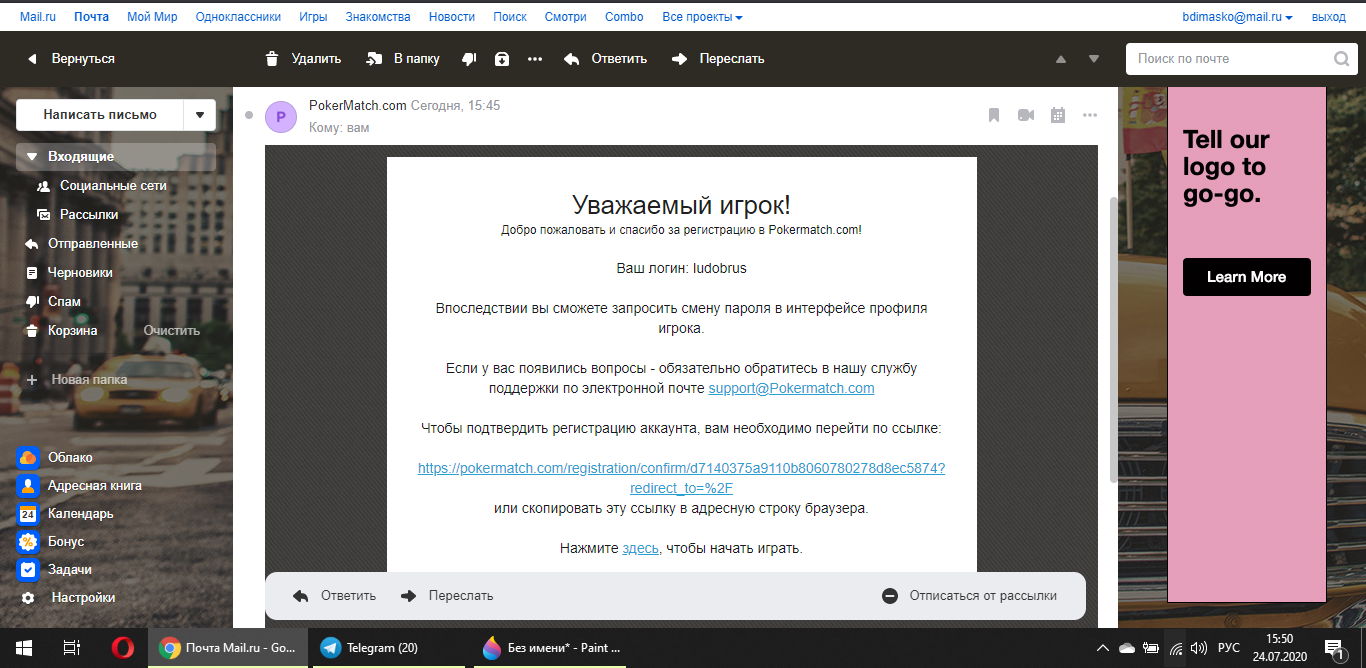
Task: Click the trash icon to delete email
Action: point(272,59)
